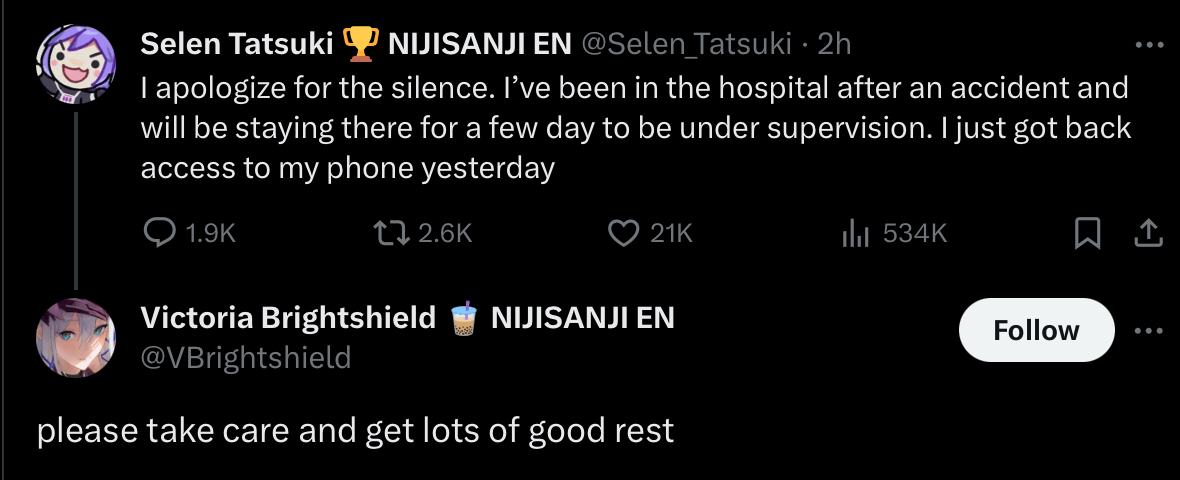Open more options next to the Follow button
This screenshot has width=1180, height=480.
(x=1149, y=331)
